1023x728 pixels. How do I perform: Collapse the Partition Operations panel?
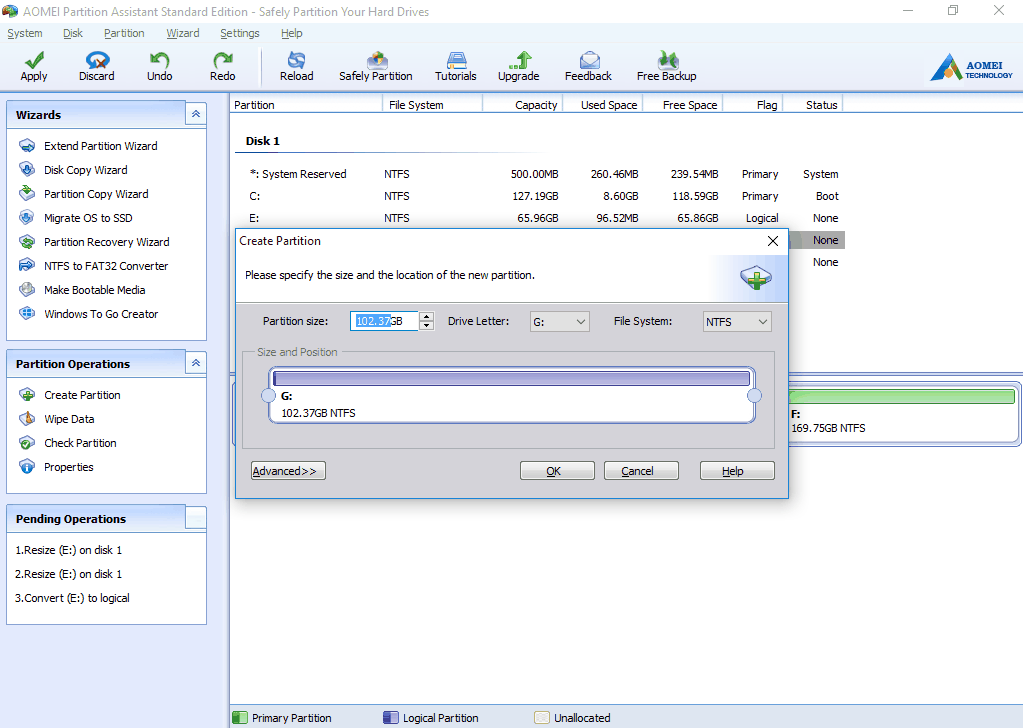pos(196,362)
